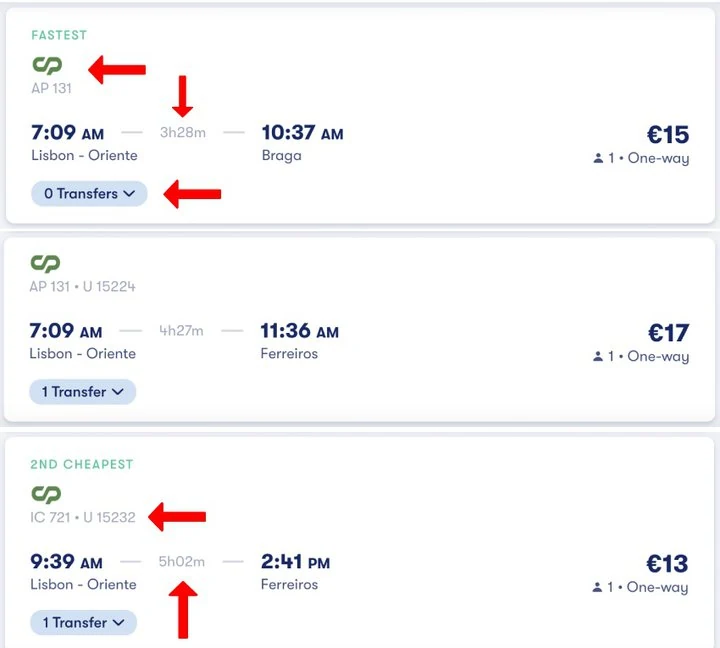This screenshot has width=720, height=648.
Task: Click the passenger icon beside the €15 fare
Action: [598, 158]
